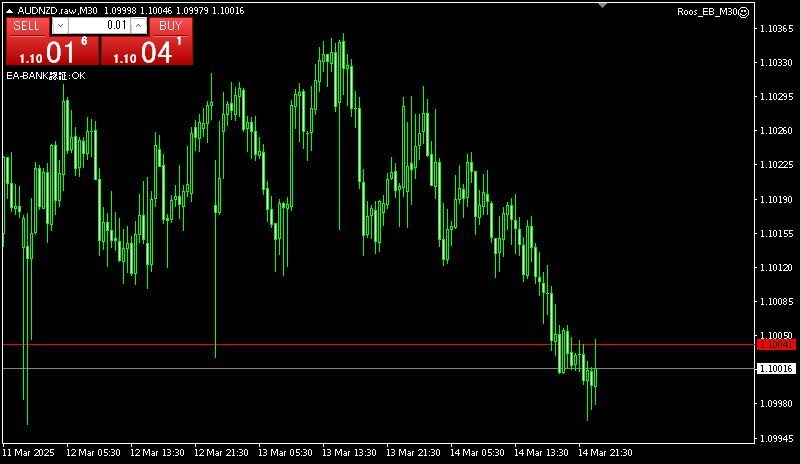Click the sell price 1.10 01 tile
Screen dimensions: 801x464
coord(52,52)
